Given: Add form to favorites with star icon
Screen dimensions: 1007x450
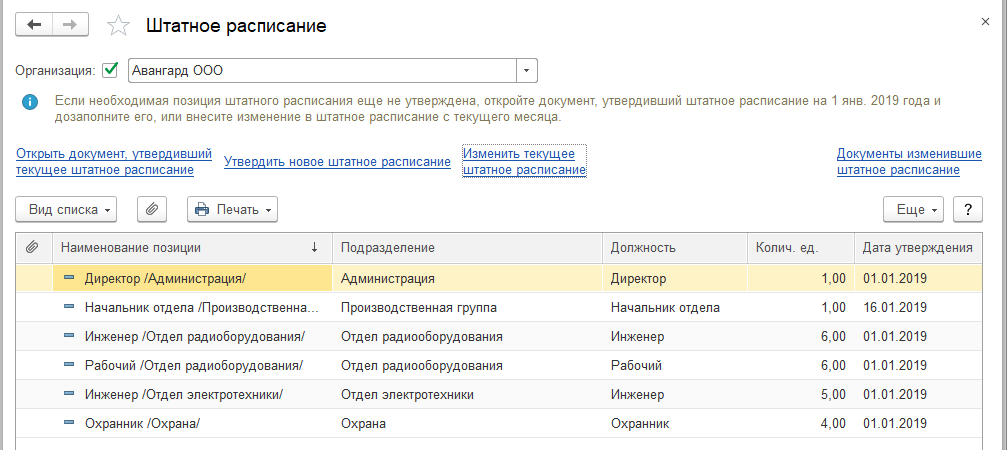Looking at the screenshot, I should pos(118,26).
